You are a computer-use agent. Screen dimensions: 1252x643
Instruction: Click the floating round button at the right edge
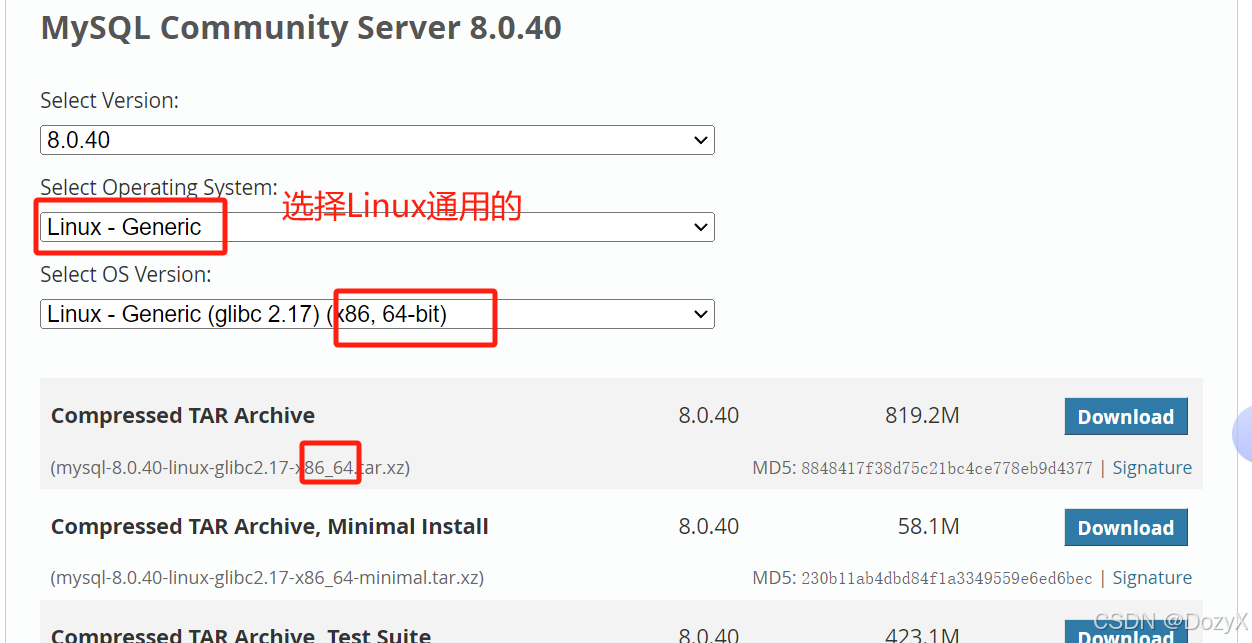1243,434
